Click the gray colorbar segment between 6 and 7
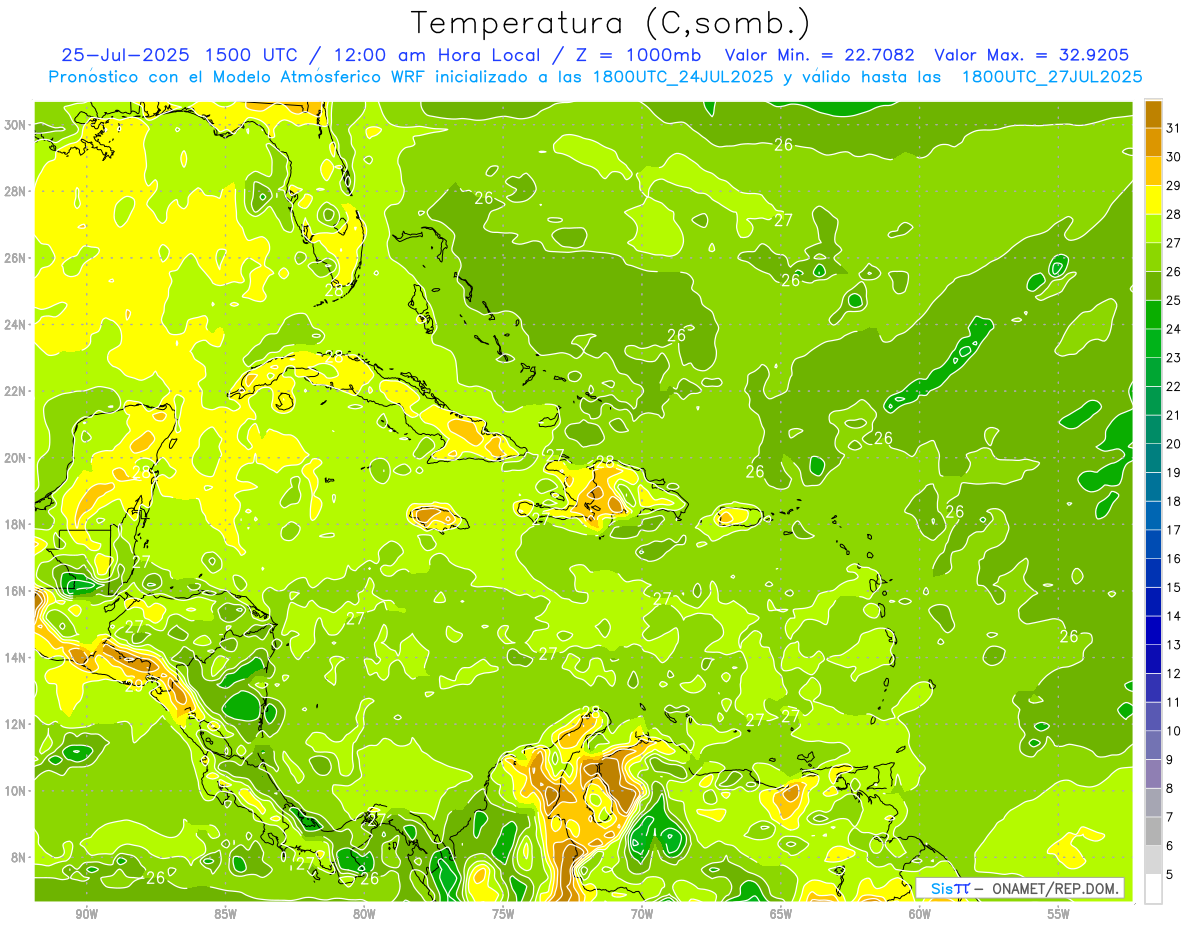 point(1153,831)
